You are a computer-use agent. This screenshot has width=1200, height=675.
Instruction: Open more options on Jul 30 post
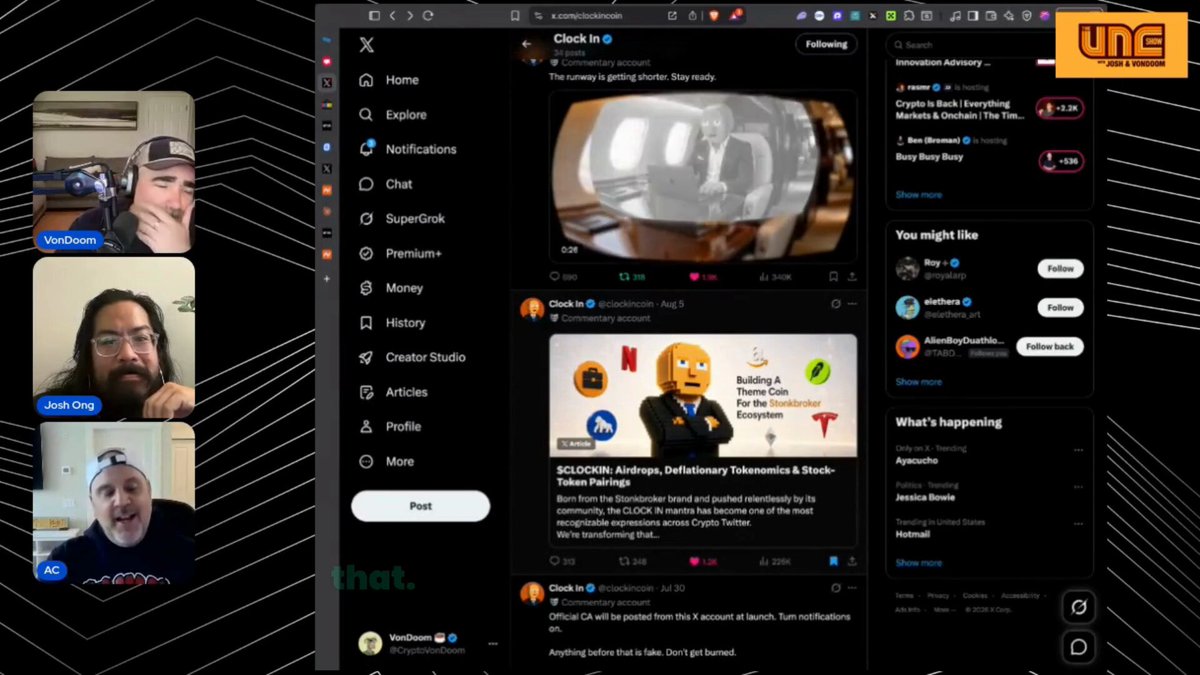pos(852,589)
